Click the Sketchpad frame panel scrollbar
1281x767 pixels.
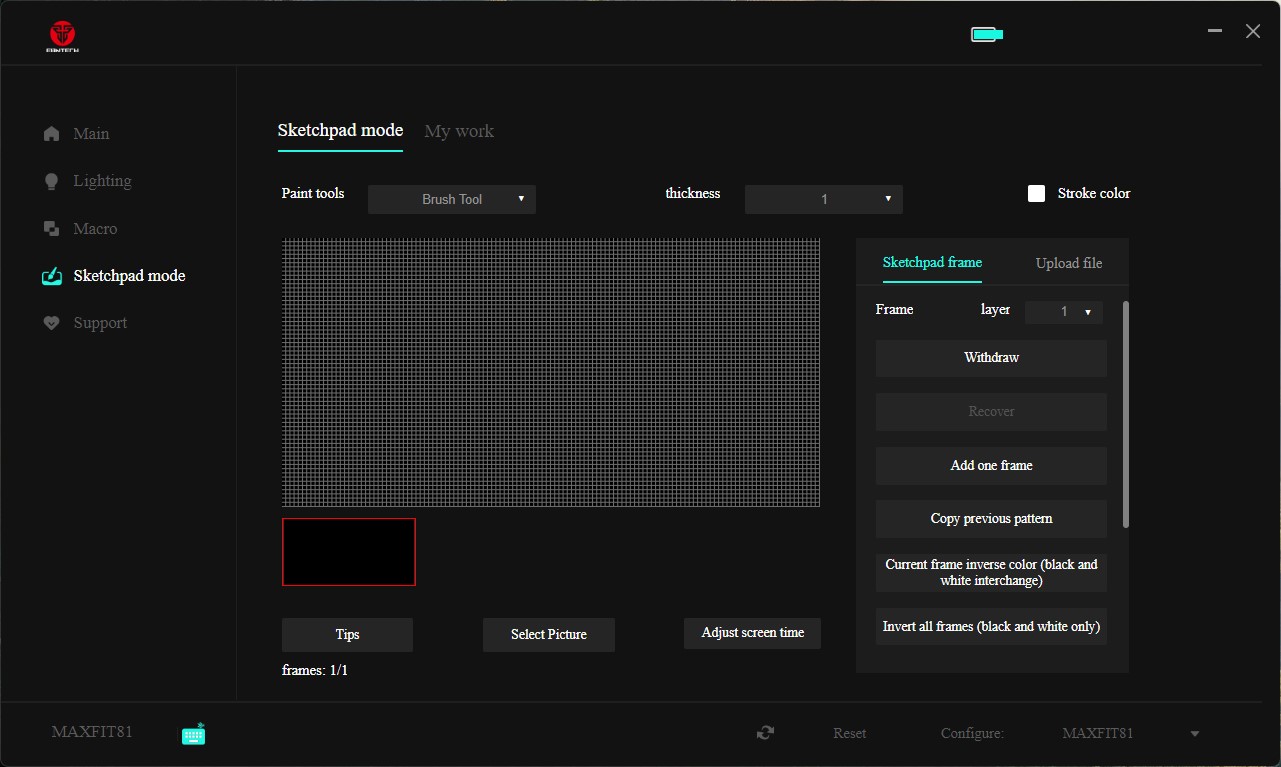[1126, 414]
